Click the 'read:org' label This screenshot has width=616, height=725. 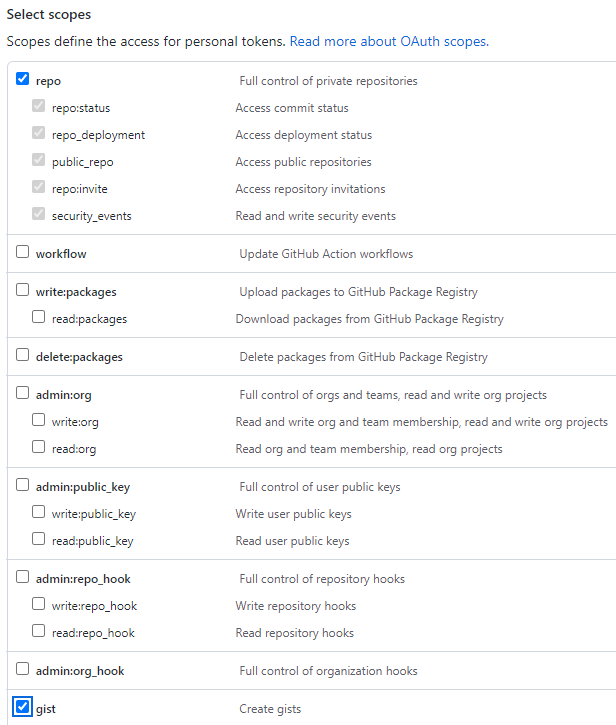pyautogui.click(x=74, y=449)
